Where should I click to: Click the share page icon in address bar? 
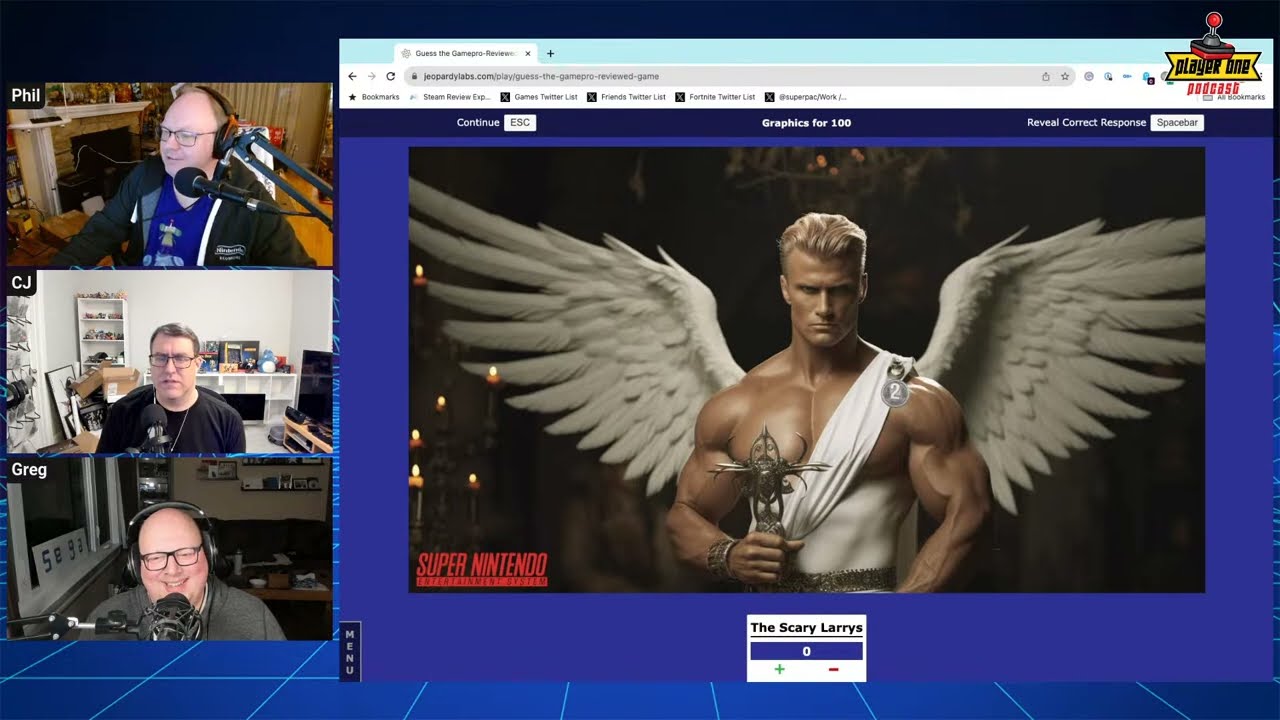[x=1046, y=76]
